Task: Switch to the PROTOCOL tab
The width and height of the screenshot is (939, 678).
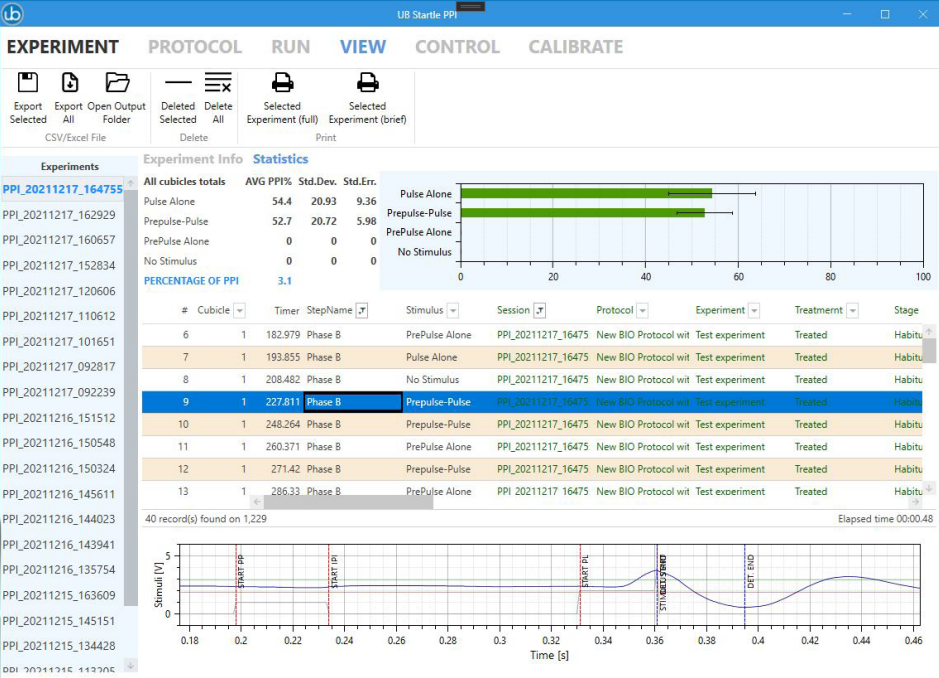Action: 195,47
